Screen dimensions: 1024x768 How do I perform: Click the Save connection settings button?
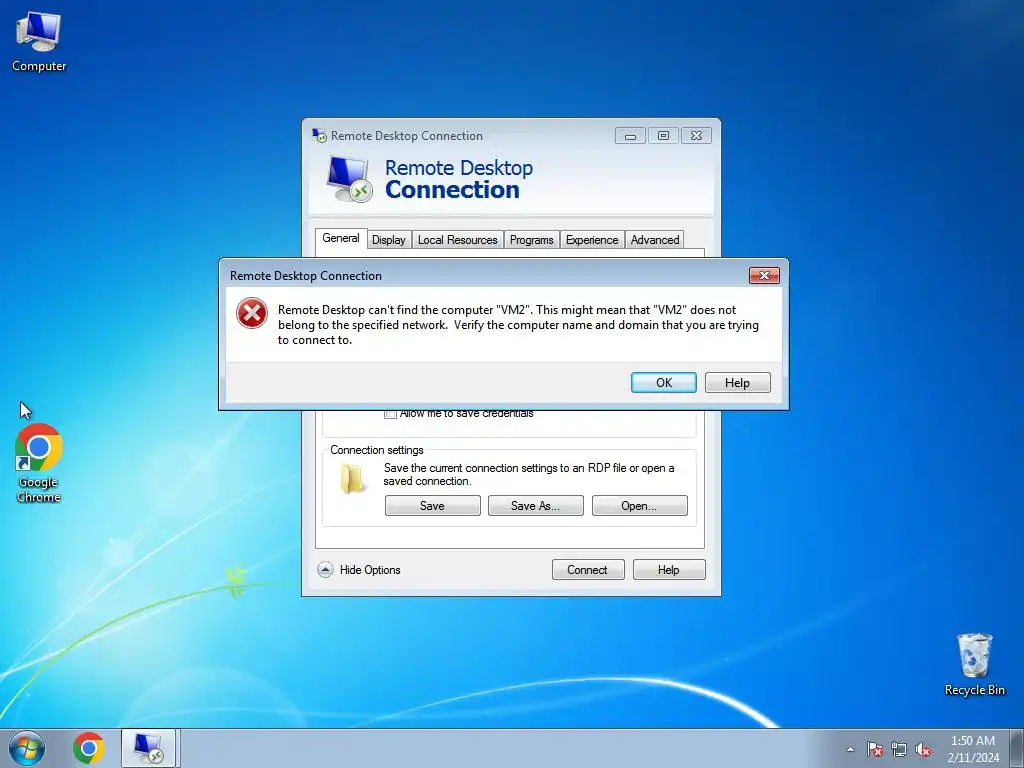coord(432,505)
